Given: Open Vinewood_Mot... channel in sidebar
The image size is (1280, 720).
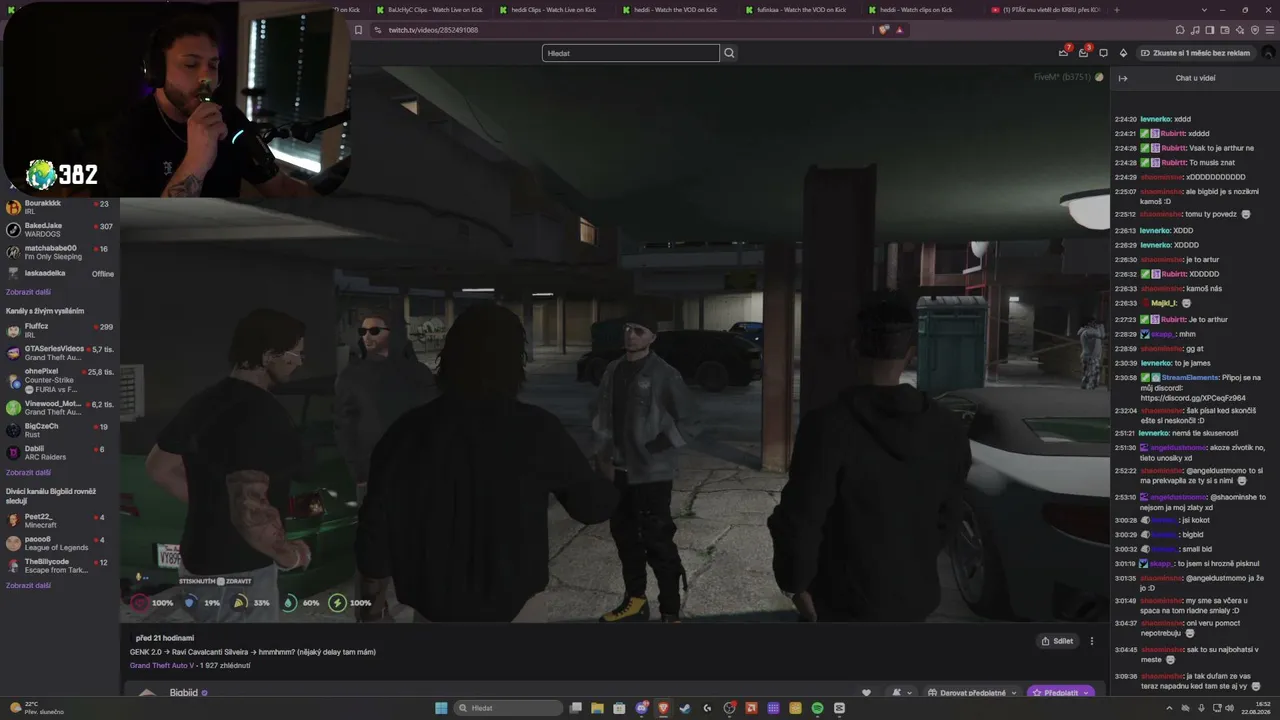Looking at the screenshot, I should pyautogui.click(x=60, y=408).
